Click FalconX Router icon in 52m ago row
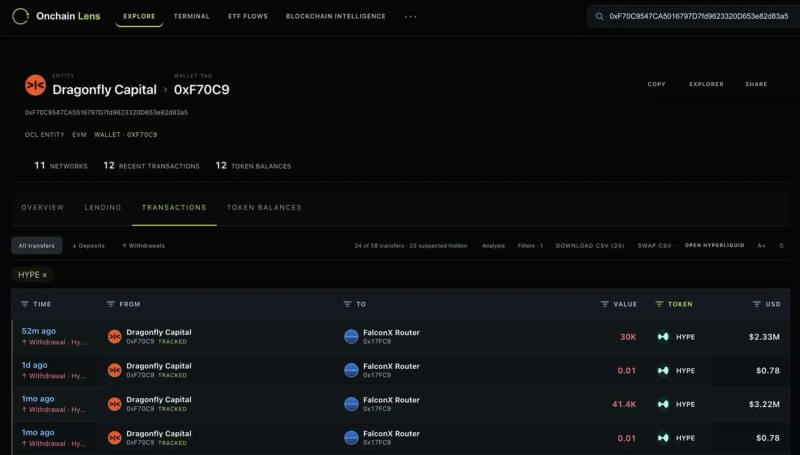Image resolution: width=800 pixels, height=455 pixels. [352, 337]
